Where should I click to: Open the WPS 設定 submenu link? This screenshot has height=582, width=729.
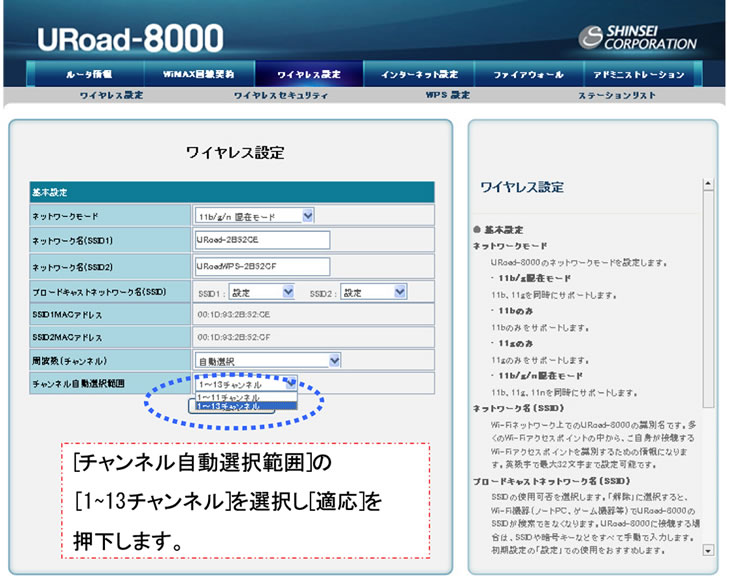448,95
